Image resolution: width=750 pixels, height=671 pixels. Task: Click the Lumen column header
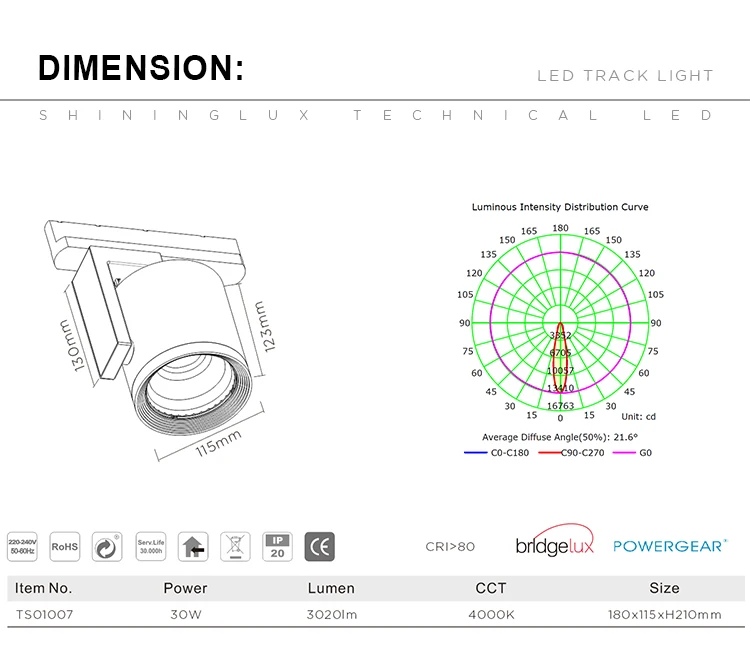(x=331, y=588)
